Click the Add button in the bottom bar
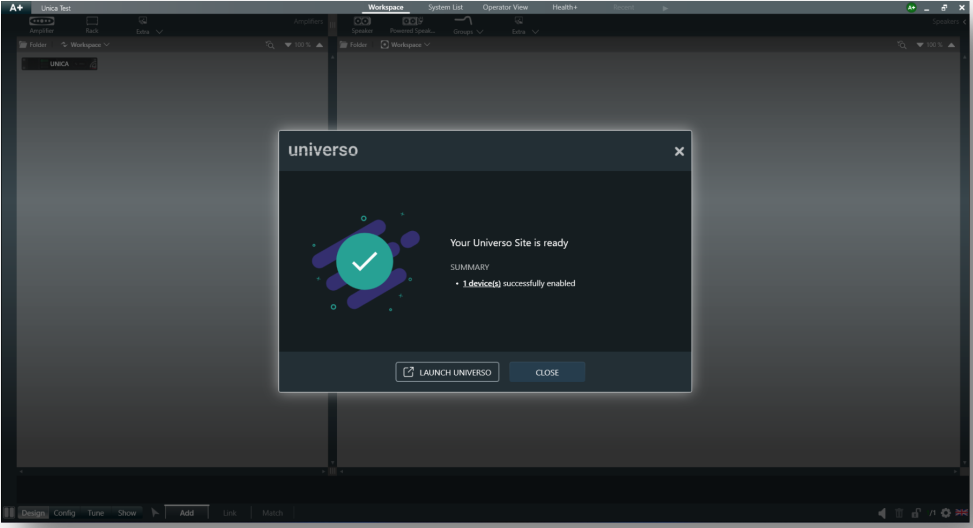The width and height of the screenshot is (973, 528). pyautogui.click(x=187, y=513)
